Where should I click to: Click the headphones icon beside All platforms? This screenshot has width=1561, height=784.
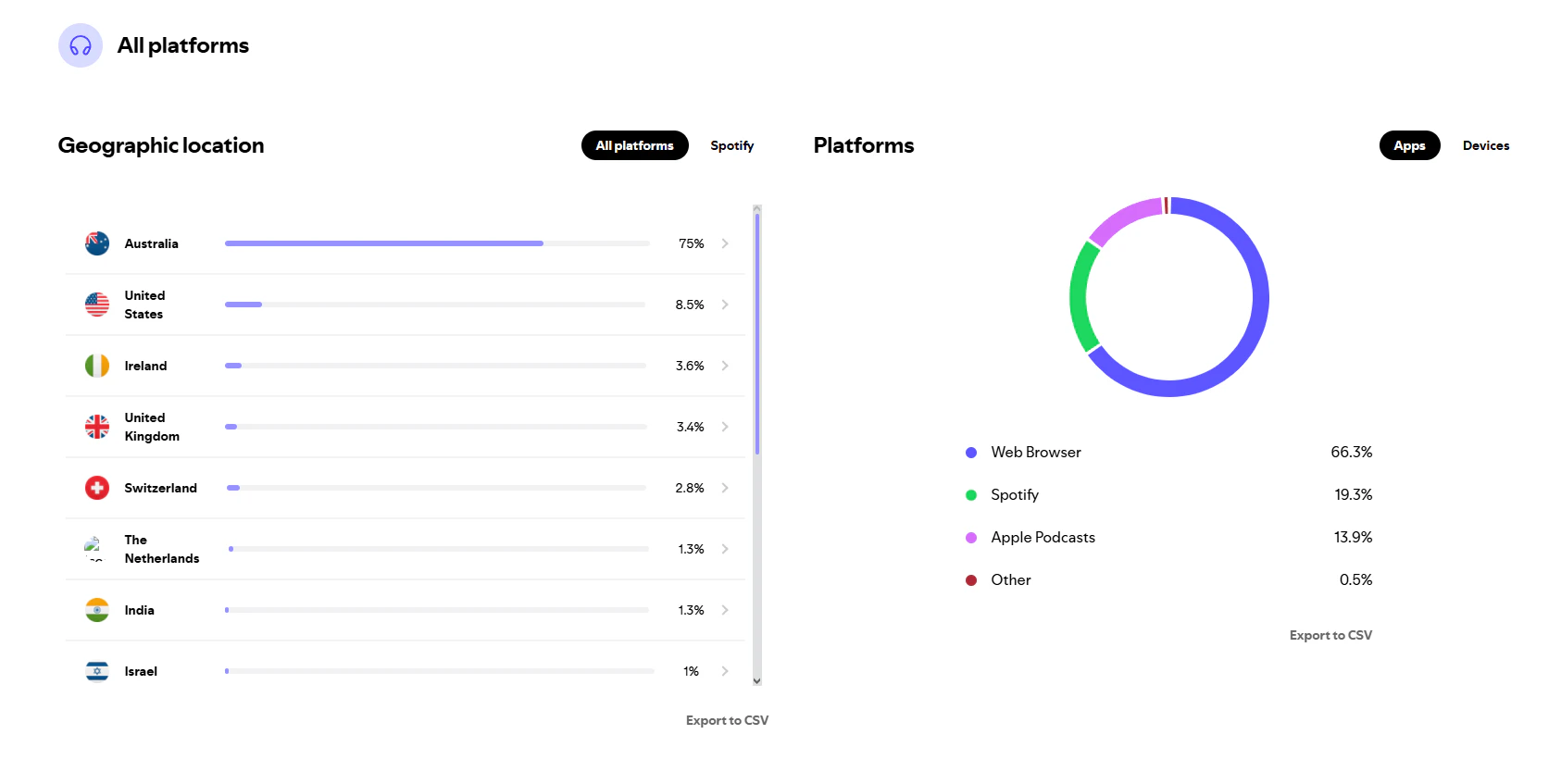click(x=81, y=45)
